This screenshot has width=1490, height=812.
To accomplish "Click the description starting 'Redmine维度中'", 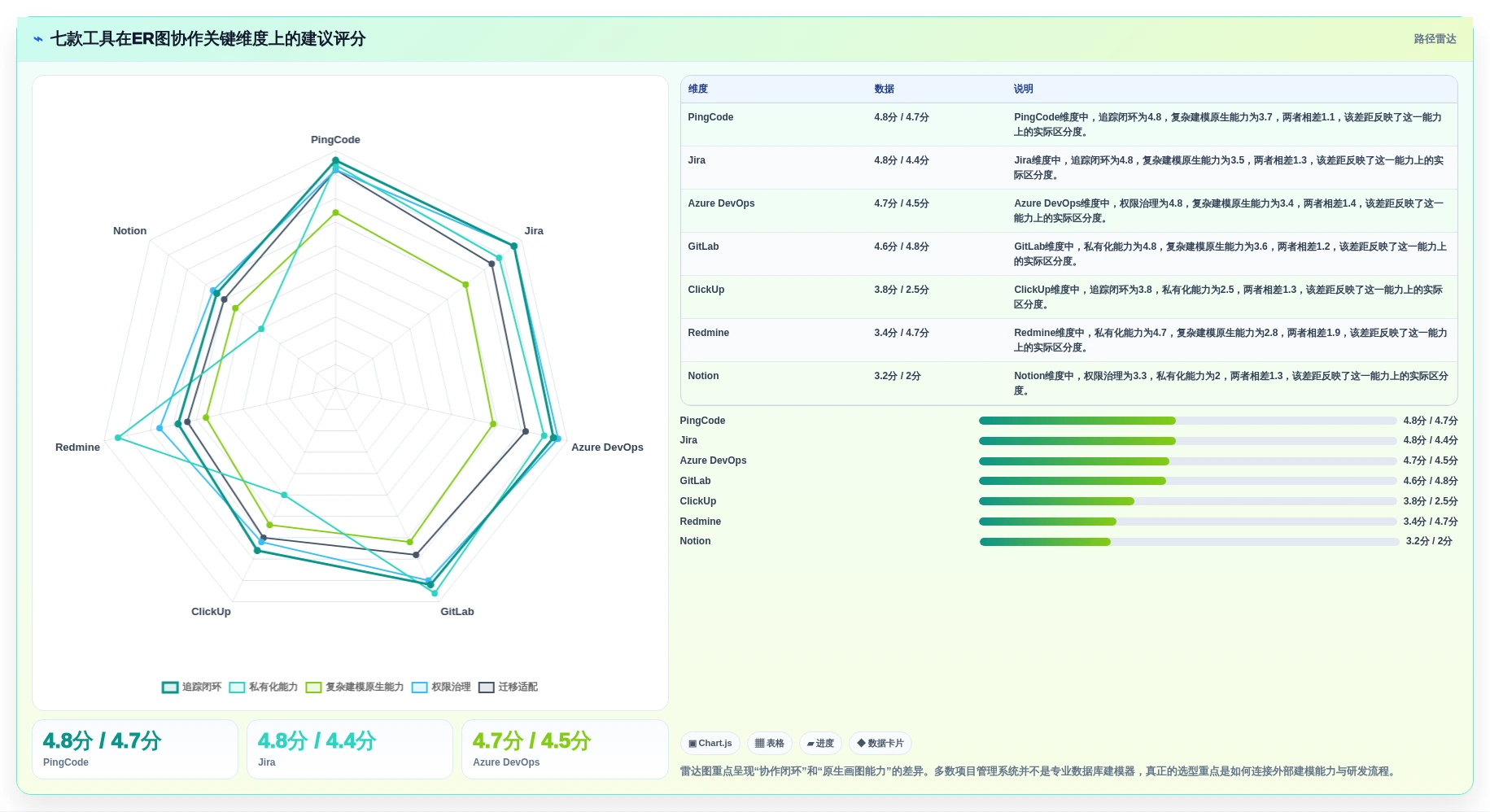I will [x=1230, y=340].
